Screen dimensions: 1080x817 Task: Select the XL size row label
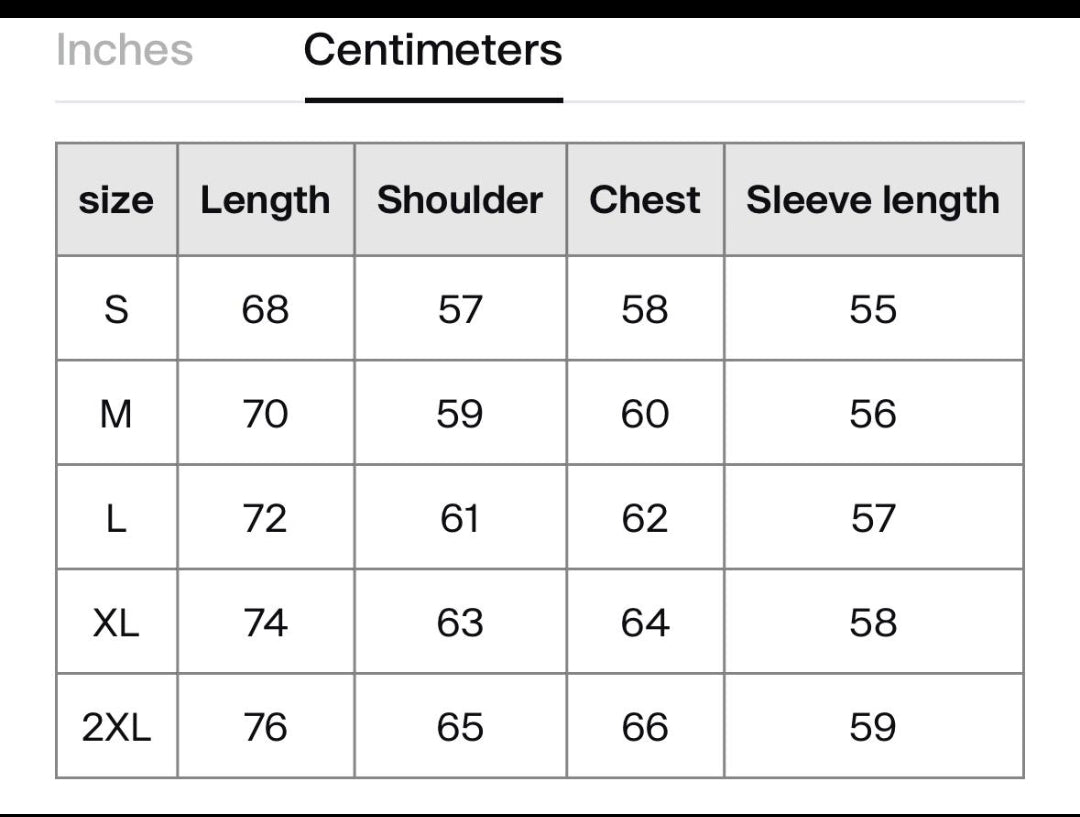pyautogui.click(x=116, y=623)
